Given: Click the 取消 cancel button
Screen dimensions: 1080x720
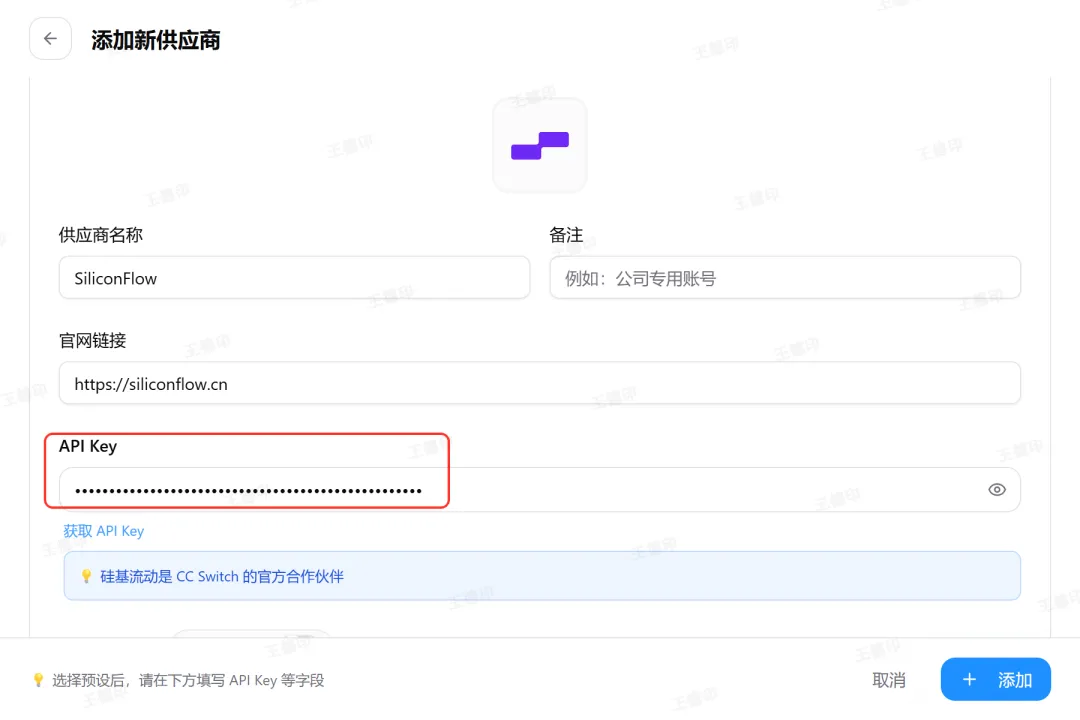Looking at the screenshot, I should tap(889, 680).
